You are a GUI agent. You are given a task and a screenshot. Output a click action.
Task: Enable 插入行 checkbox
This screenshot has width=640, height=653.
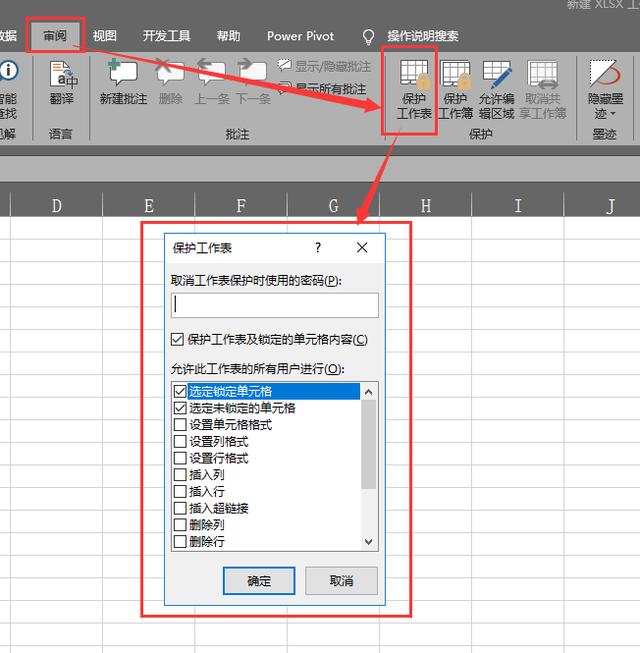(180, 491)
